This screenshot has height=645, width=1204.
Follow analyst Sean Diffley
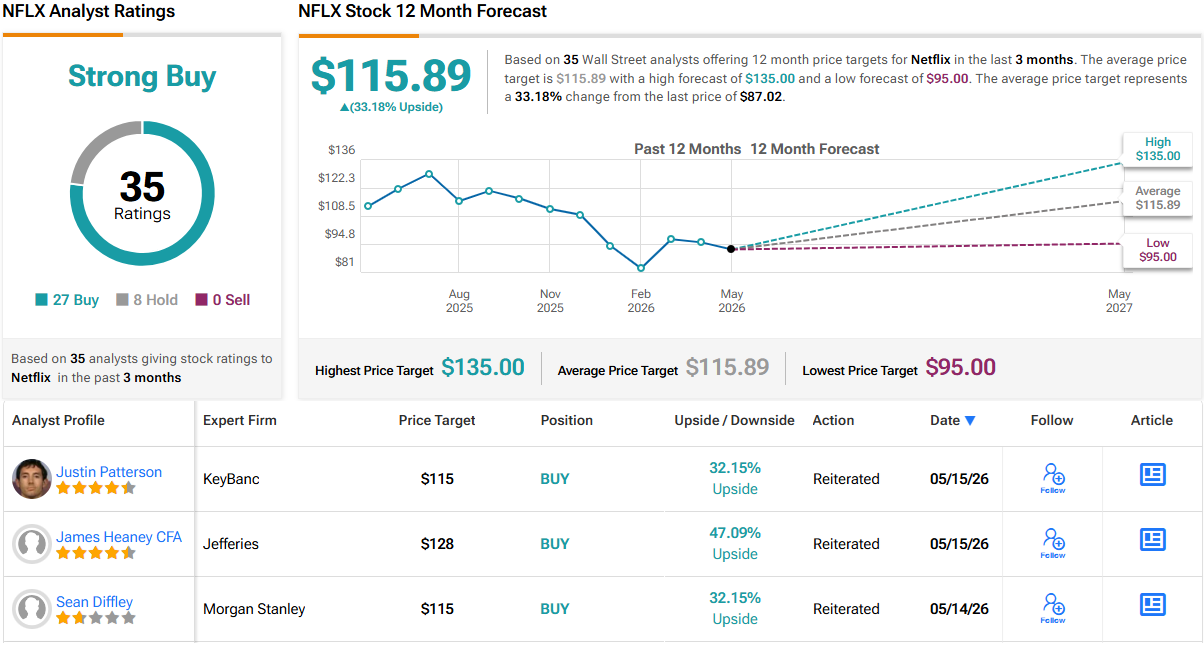1053,608
